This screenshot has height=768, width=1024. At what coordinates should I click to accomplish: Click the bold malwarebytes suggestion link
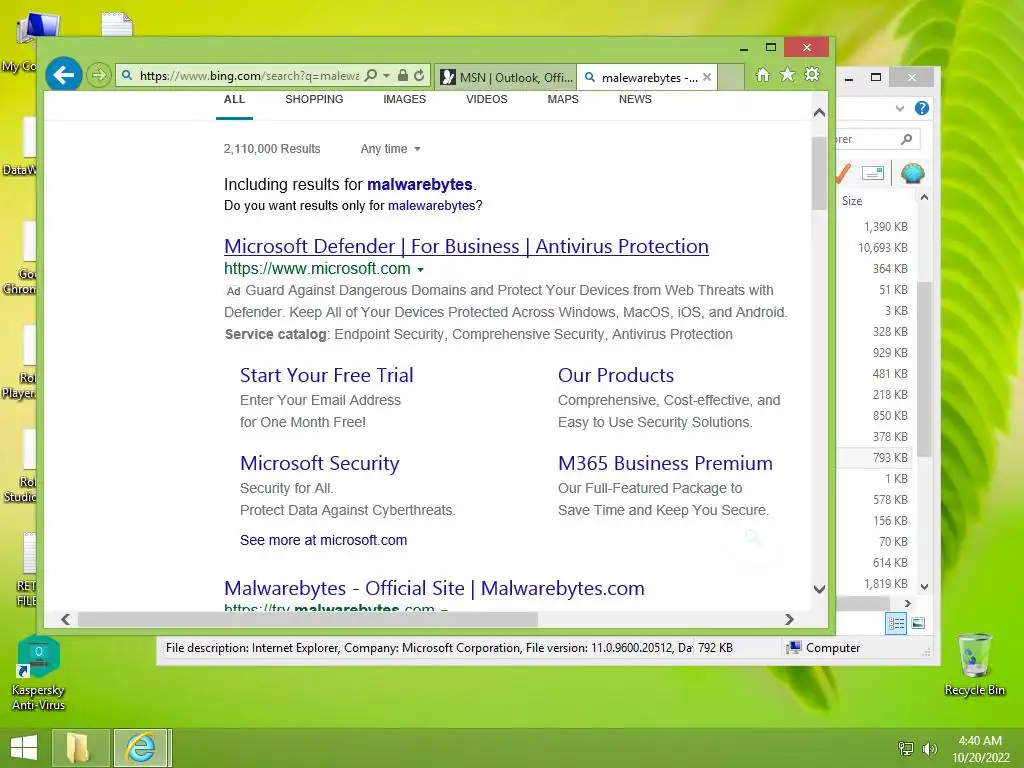419,185
